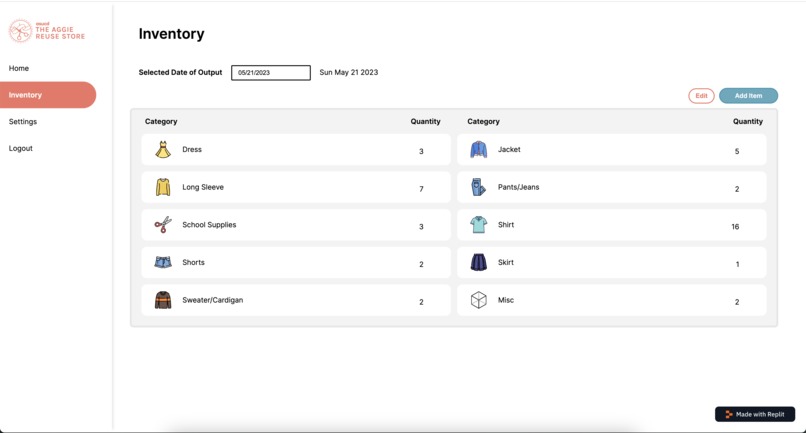This screenshot has height=433, width=806.
Task: Click the Aggie Reuse Store logo
Action: (47, 31)
